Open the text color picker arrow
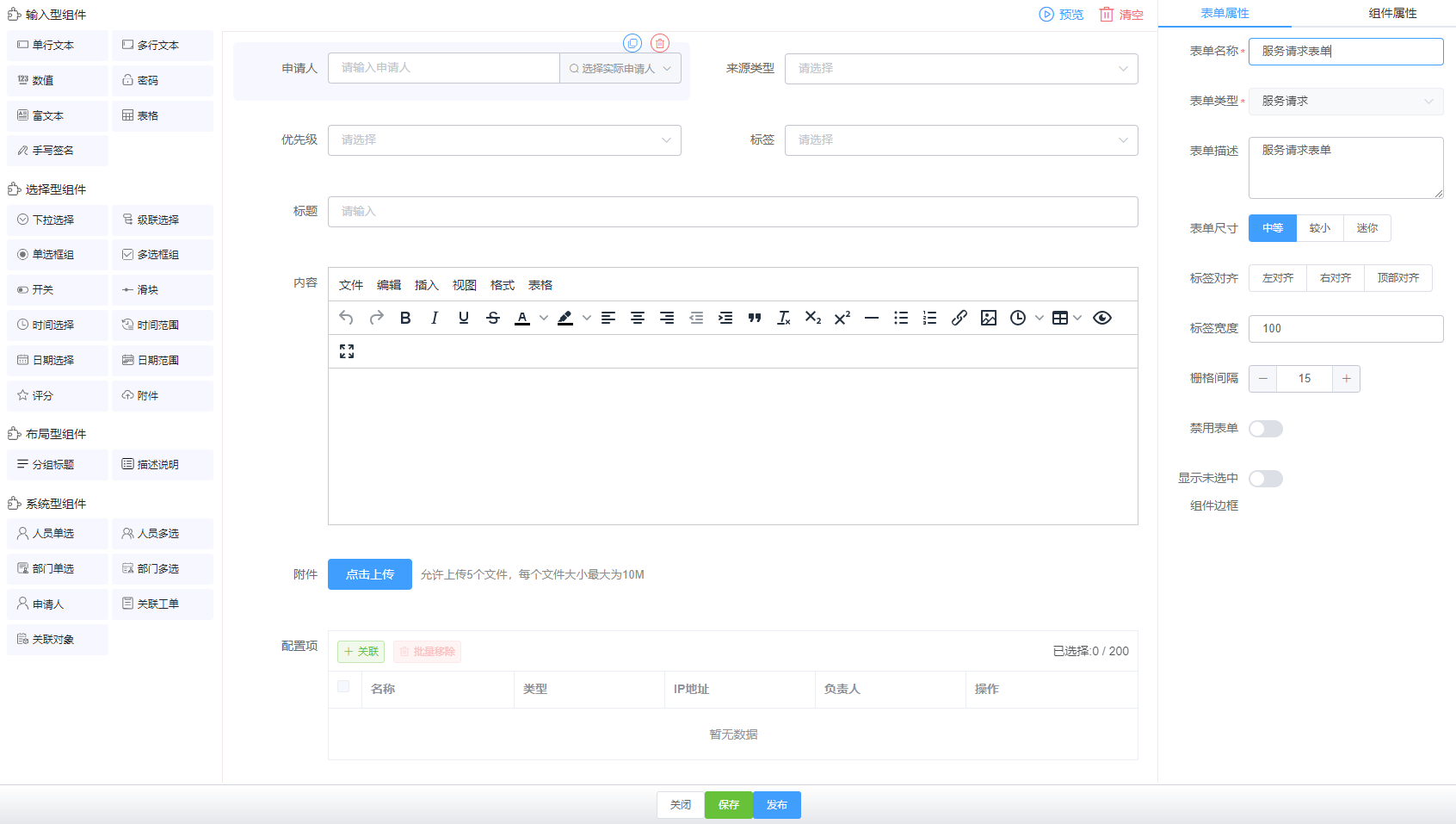 544,318
